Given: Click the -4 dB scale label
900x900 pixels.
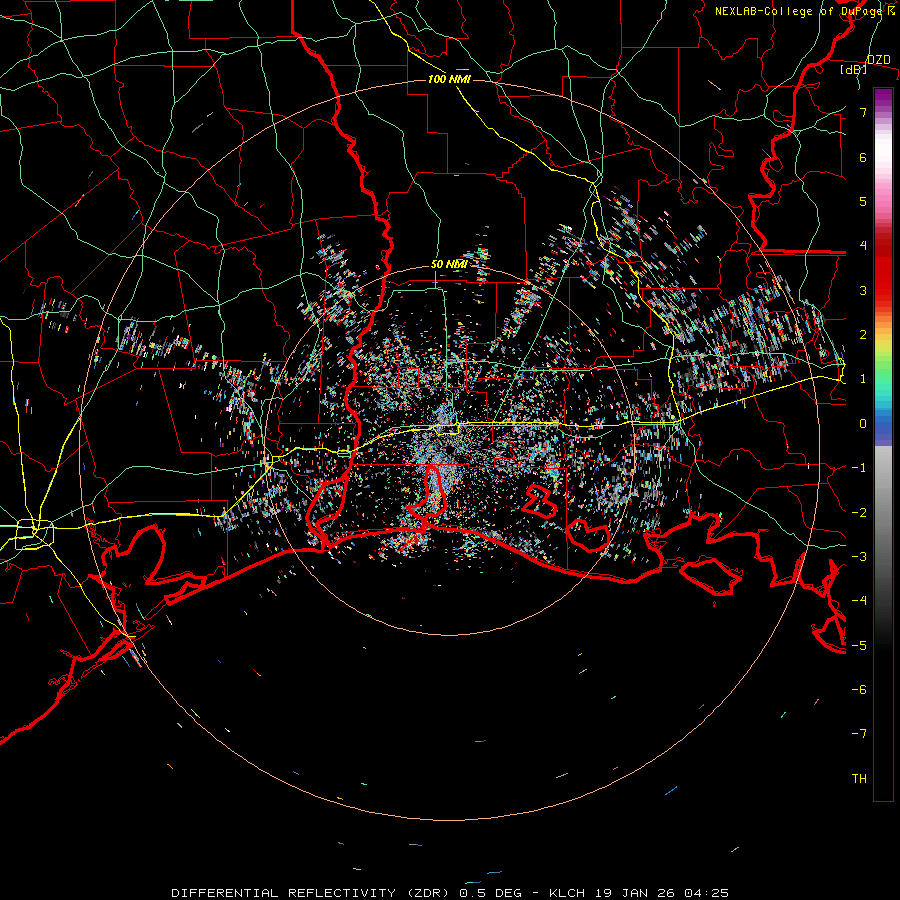Looking at the screenshot, I should pos(859,601).
